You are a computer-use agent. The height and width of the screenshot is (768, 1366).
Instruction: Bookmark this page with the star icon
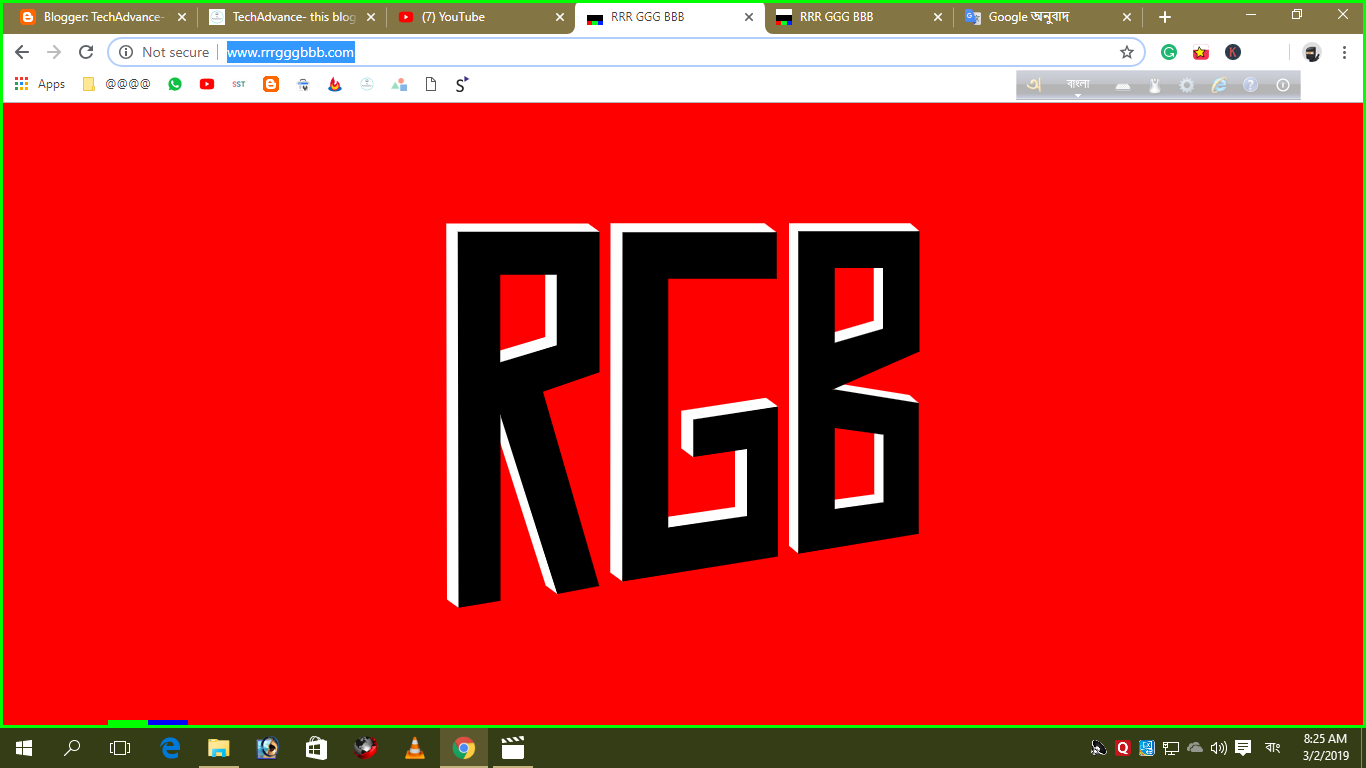[1127, 52]
